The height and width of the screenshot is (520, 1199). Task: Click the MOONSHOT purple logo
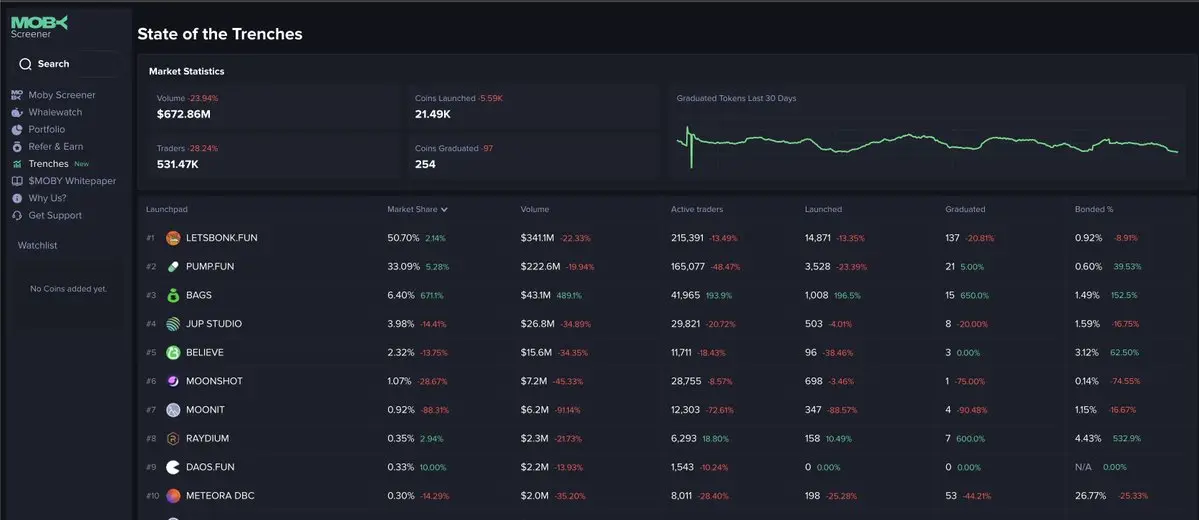coord(173,381)
